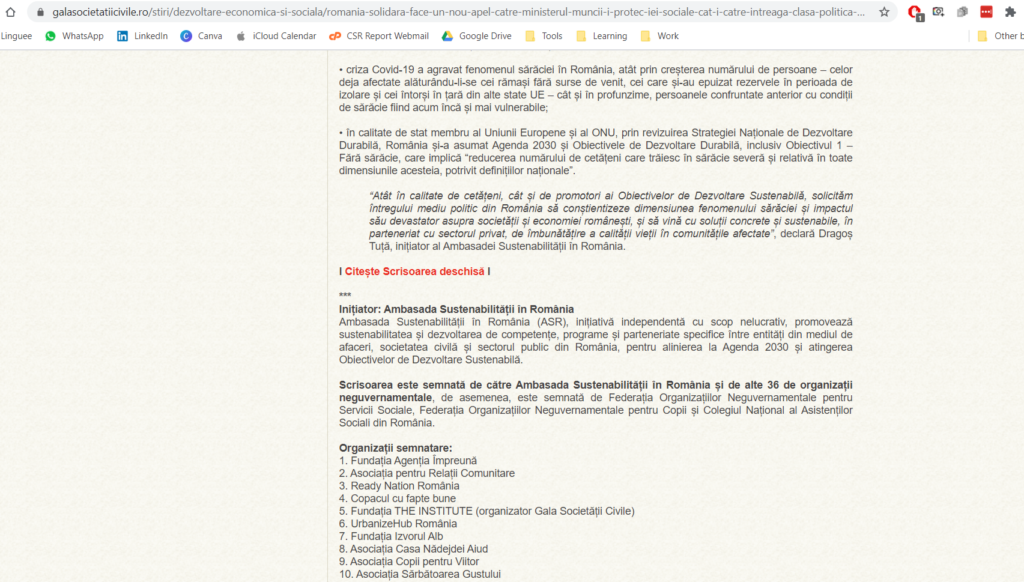Expand the Work bookmark folder
The width and height of the screenshot is (1024, 582).
coord(660,36)
